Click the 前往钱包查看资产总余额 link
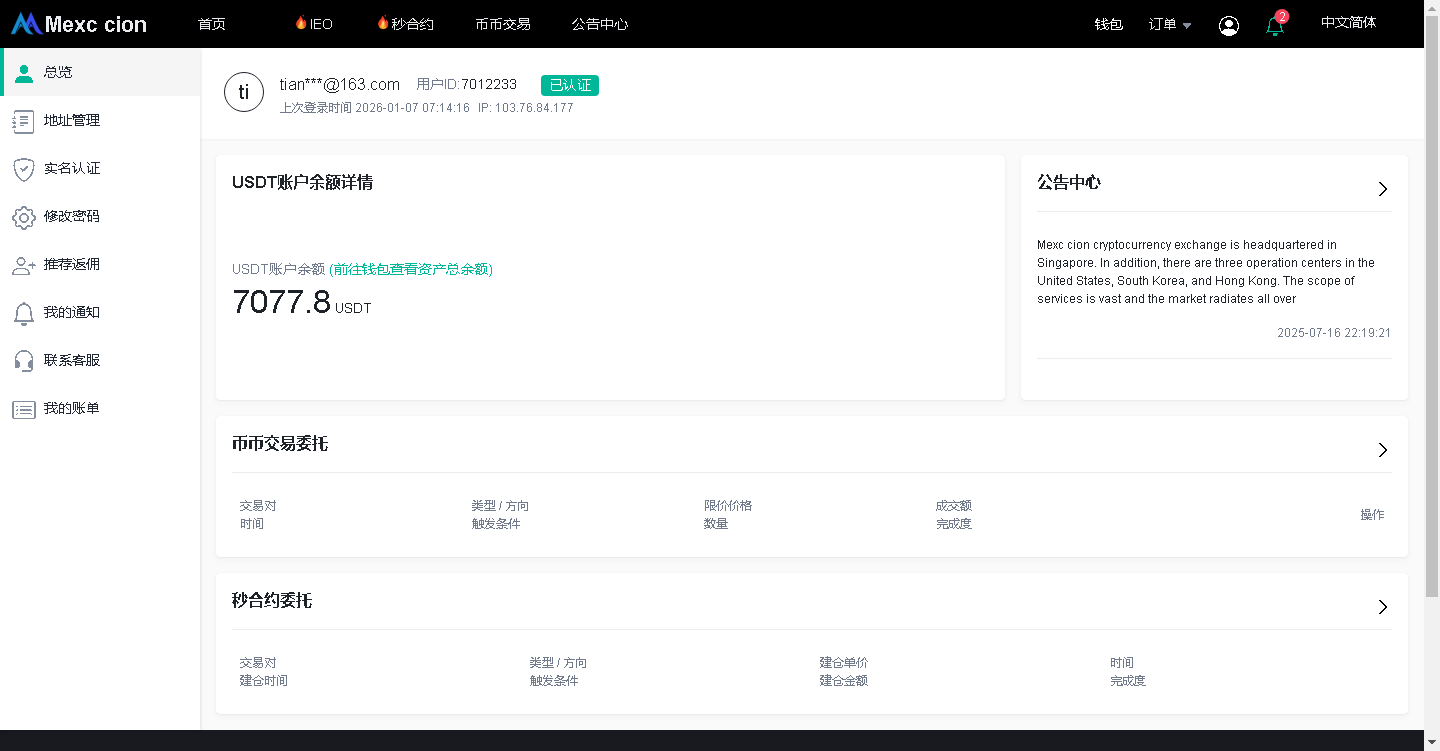This screenshot has width=1440, height=751. [411, 269]
